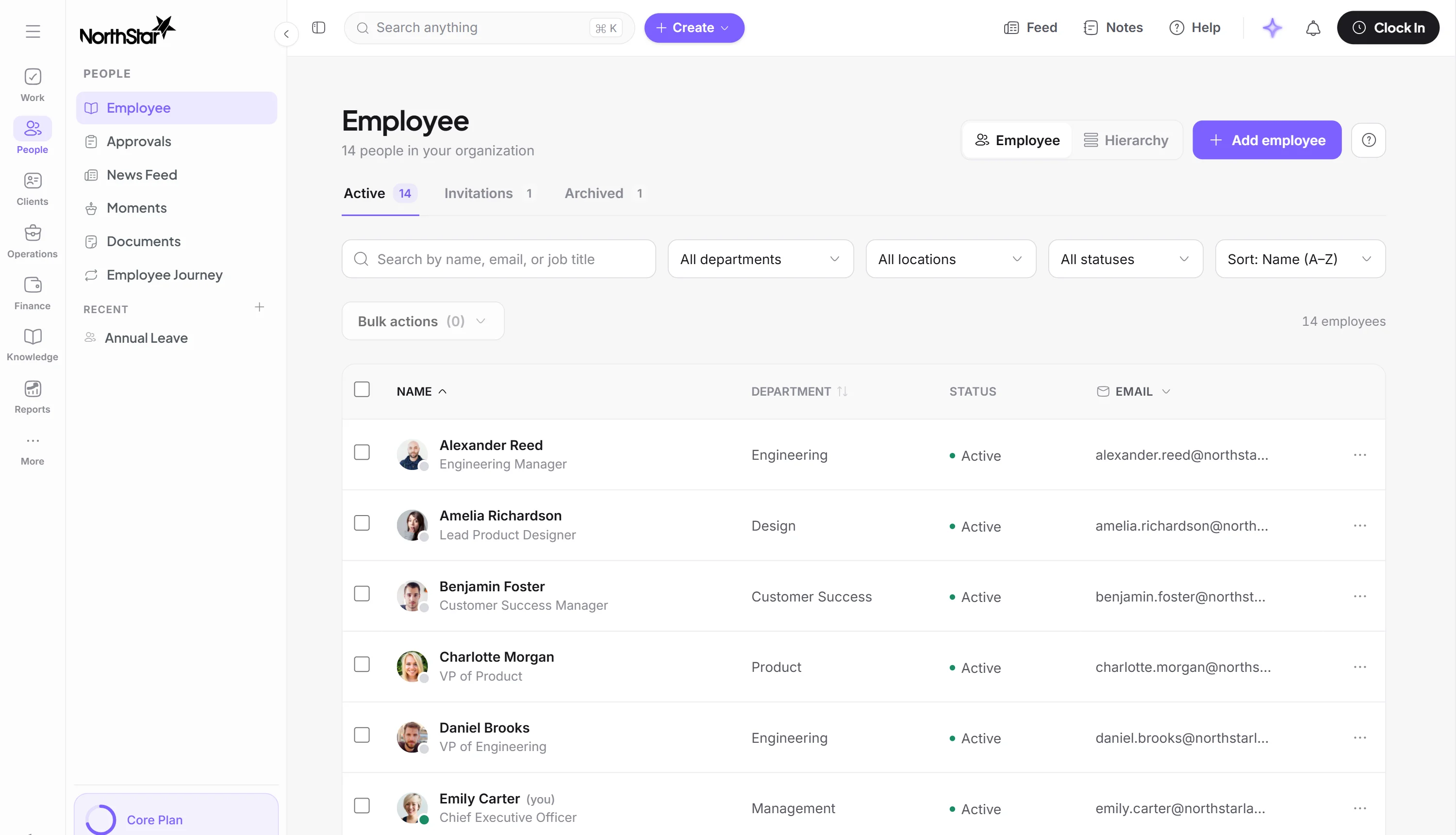Viewport: 1456px width, 835px height.
Task: Collapse the sidebar with the arrow button
Action: point(286,34)
